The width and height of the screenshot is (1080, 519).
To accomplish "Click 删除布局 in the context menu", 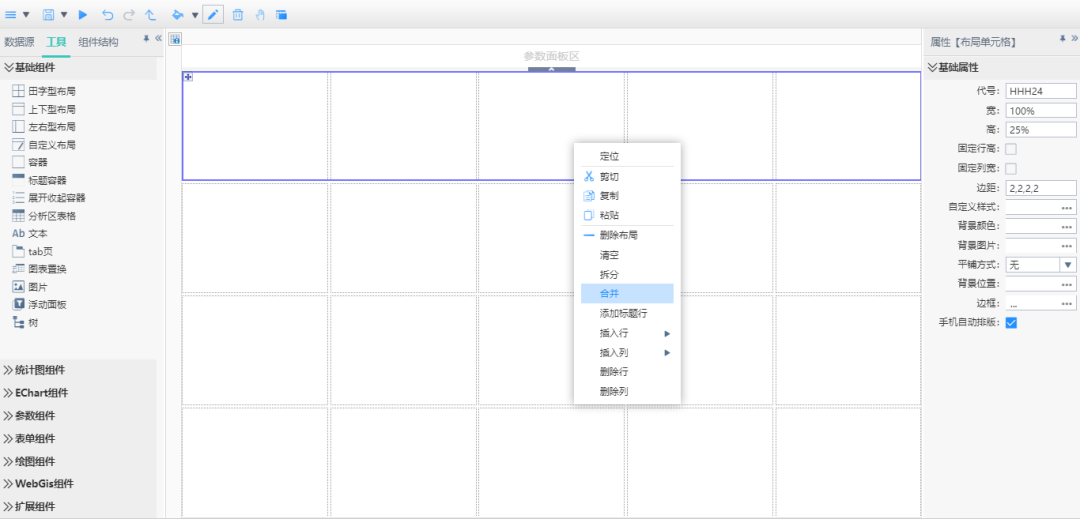I will [x=619, y=235].
